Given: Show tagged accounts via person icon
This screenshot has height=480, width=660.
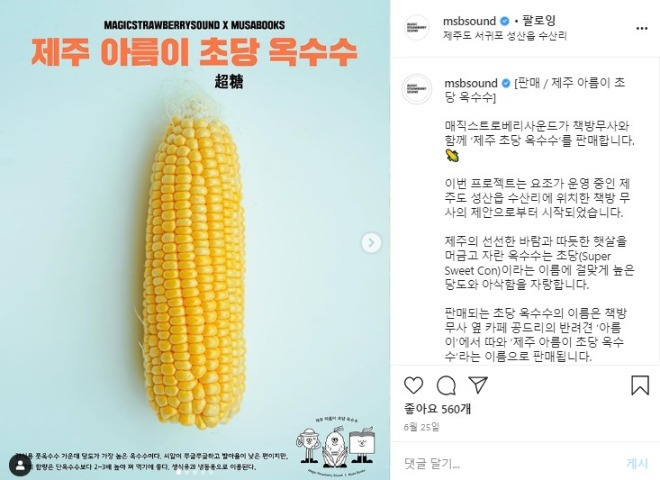Looking at the screenshot, I should 20,465.
